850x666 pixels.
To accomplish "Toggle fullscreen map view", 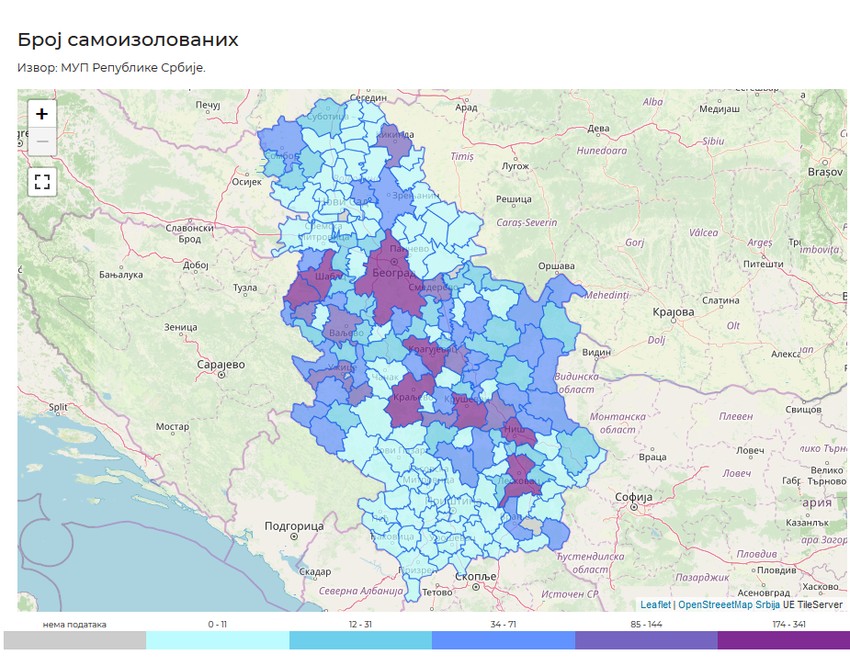I will coord(40,181).
